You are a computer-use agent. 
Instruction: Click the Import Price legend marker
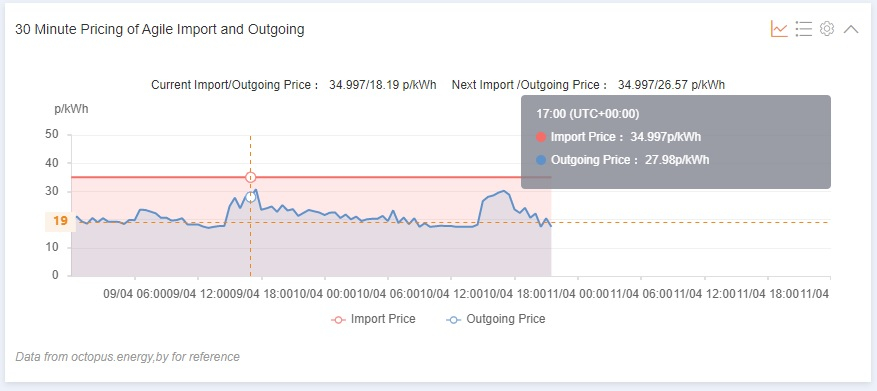(338, 321)
